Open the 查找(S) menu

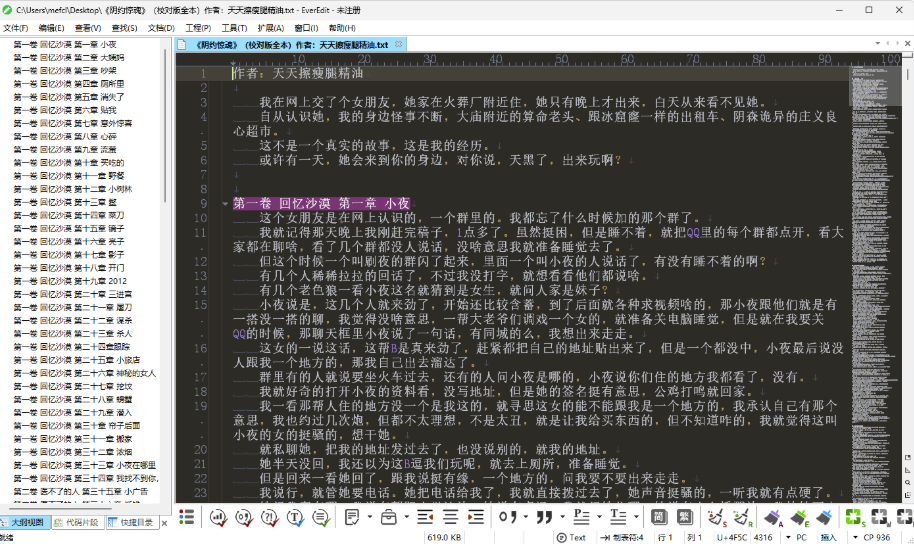pos(124,28)
